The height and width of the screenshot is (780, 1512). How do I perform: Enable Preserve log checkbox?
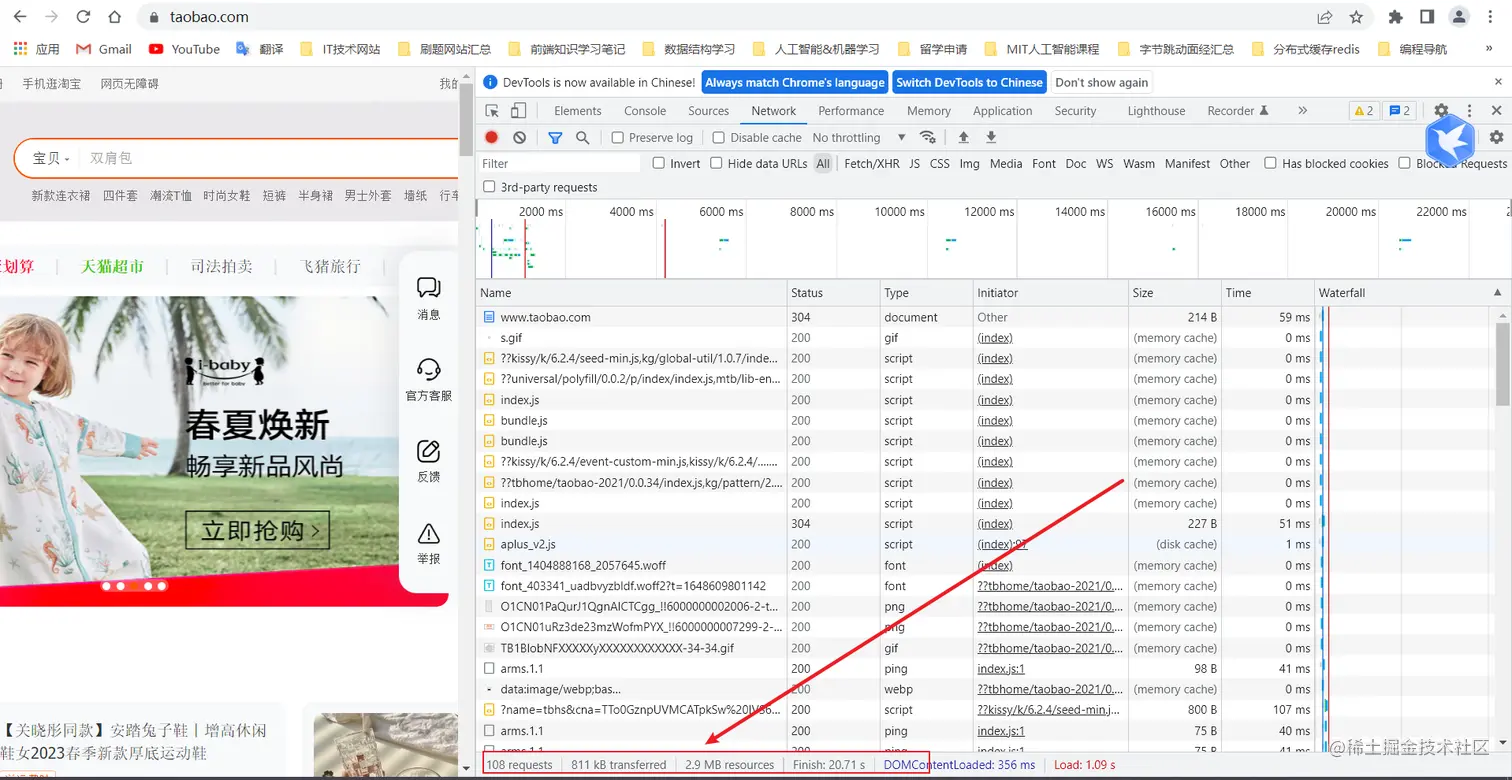618,137
